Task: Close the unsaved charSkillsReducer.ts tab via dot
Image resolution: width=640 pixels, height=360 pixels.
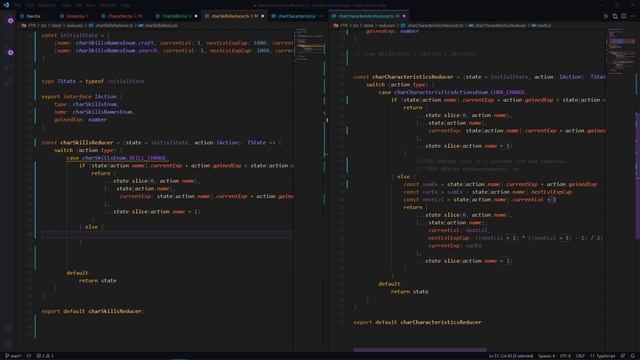Action: click(262, 16)
